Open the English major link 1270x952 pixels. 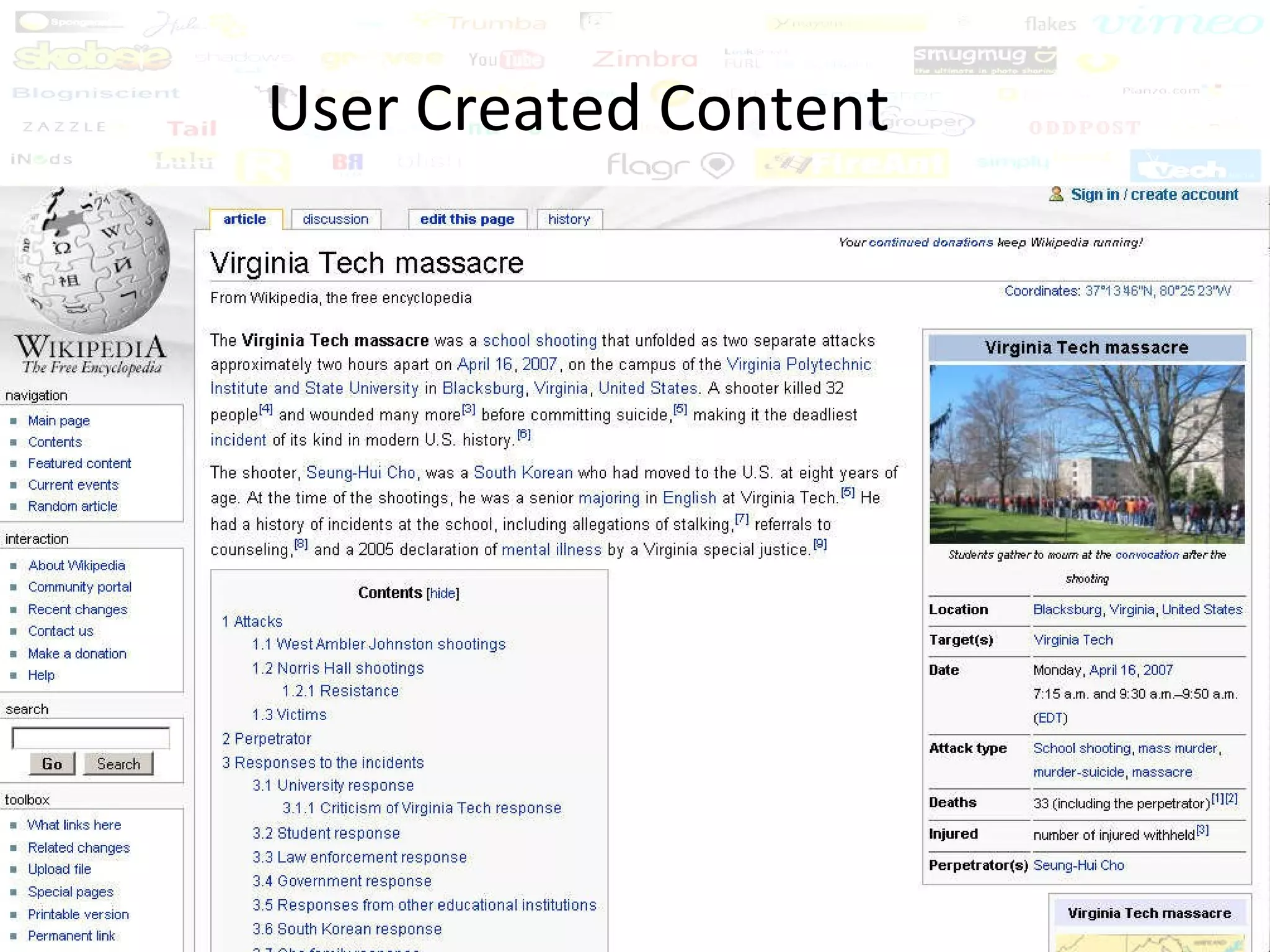click(x=689, y=498)
